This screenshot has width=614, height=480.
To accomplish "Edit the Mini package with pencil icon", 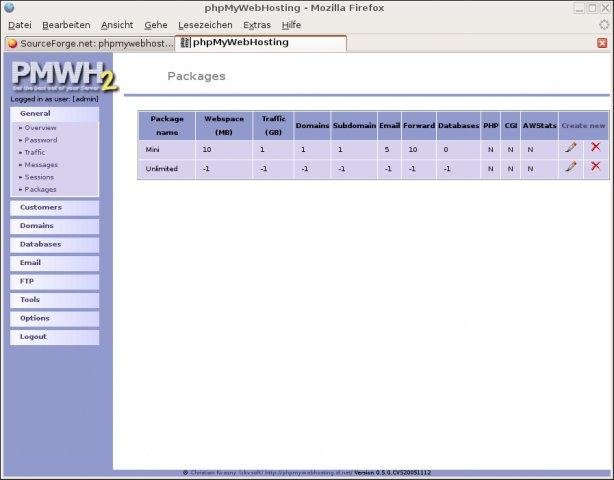I will (571, 148).
